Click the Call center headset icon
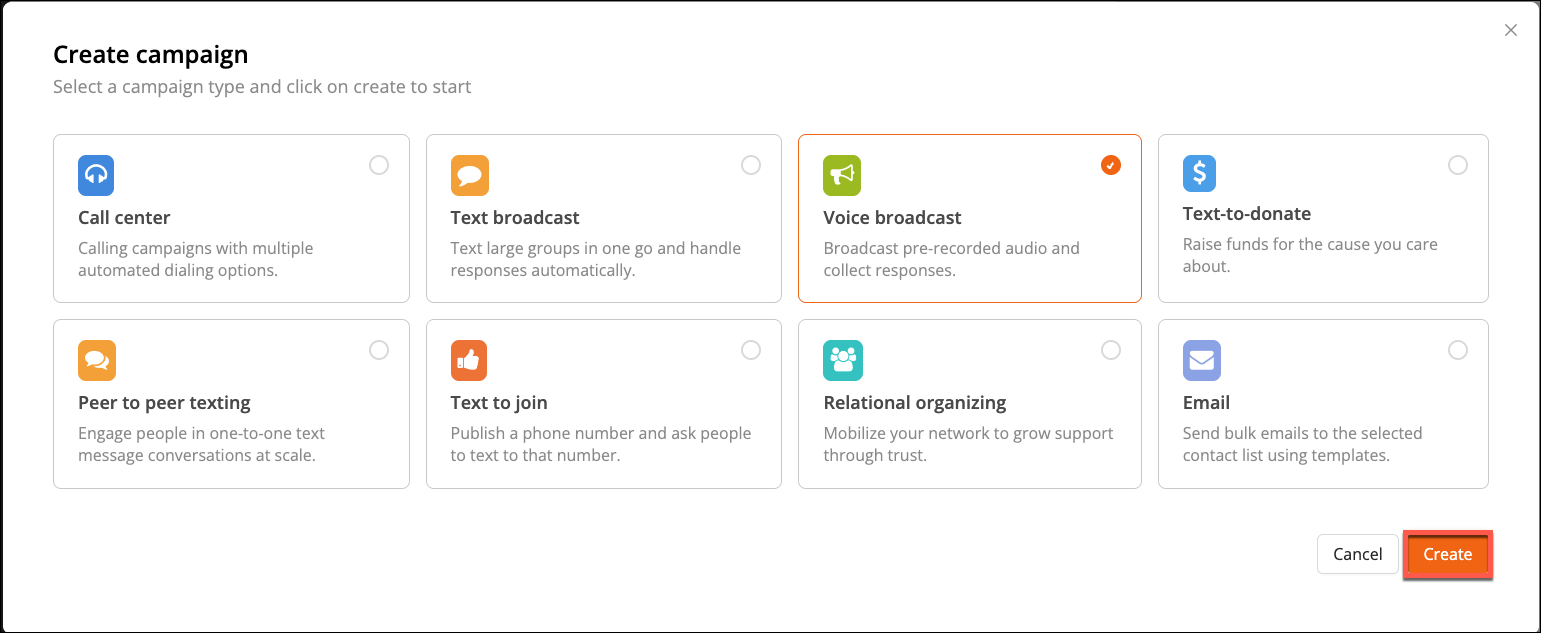 (x=96, y=175)
